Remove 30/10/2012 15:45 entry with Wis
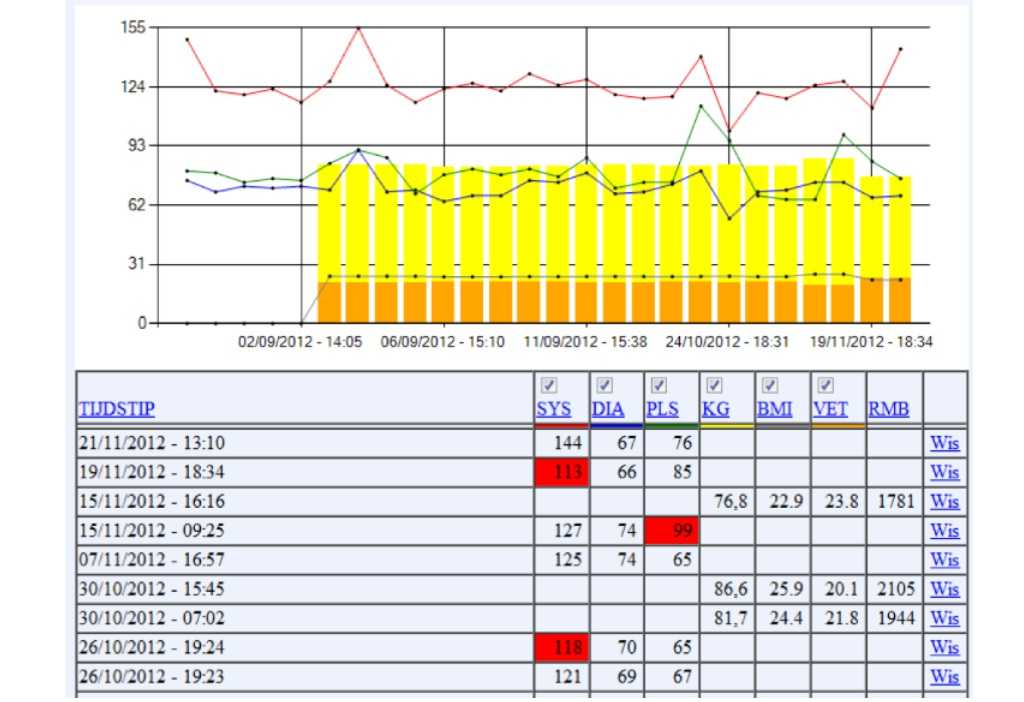The height and width of the screenshot is (702, 1024). pos(944,589)
